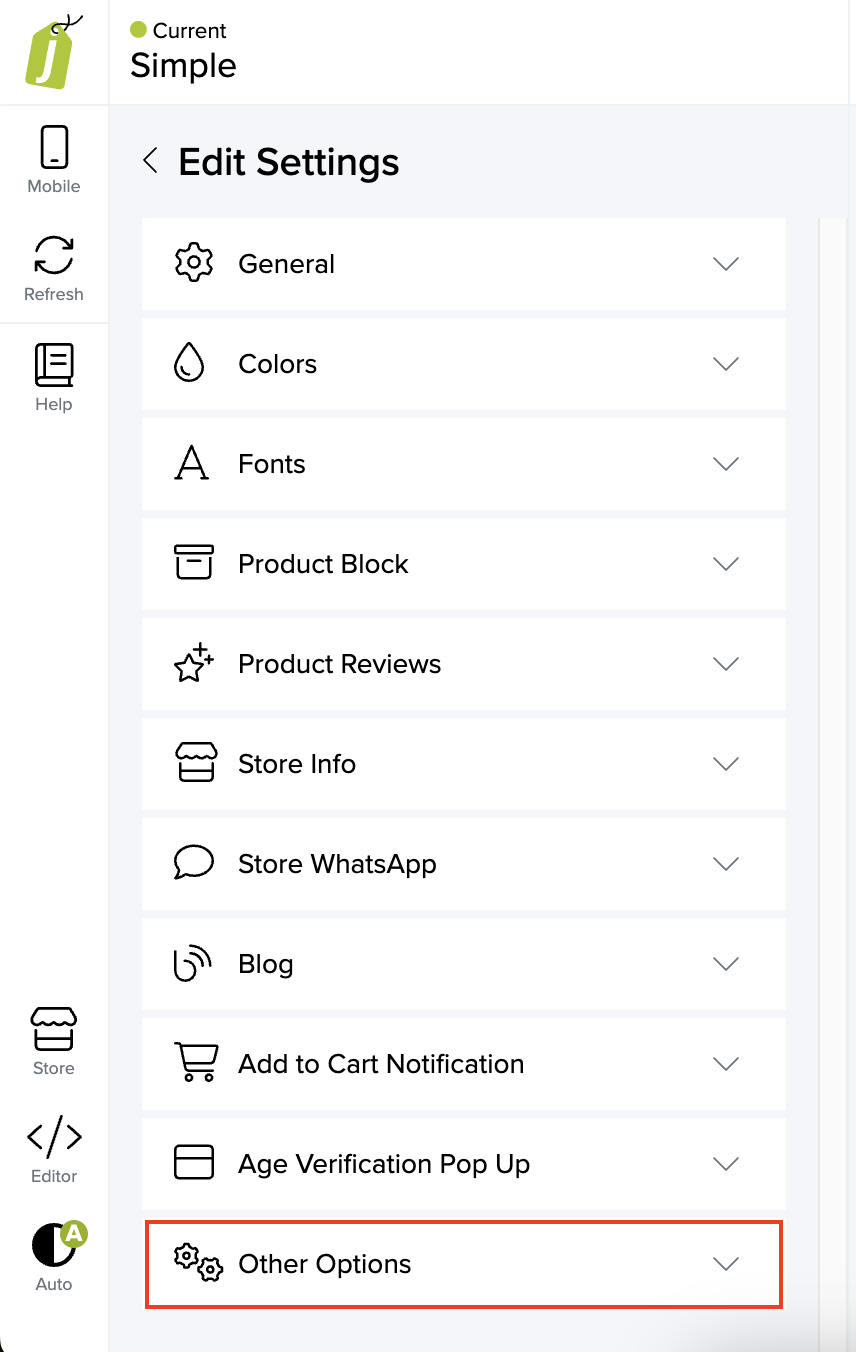The image size is (856, 1352).
Task: Expand the Other Options chevron
Action: 725,1264
